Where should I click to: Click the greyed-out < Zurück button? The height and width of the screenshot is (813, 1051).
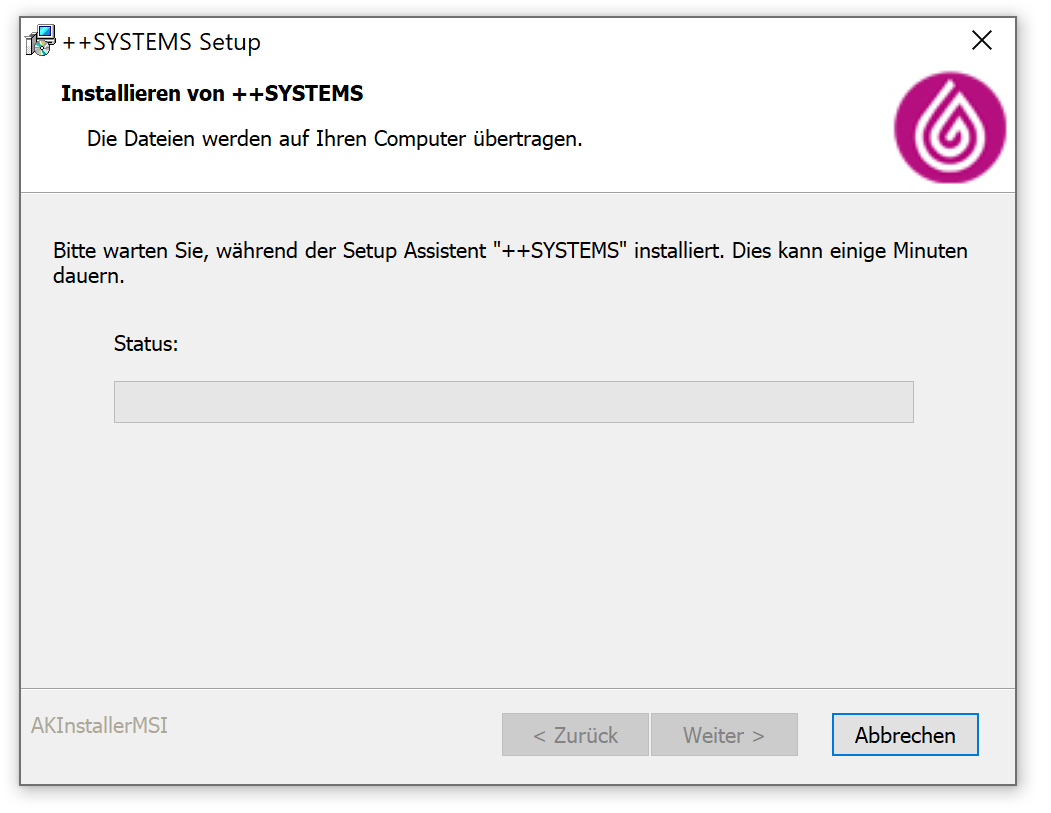coord(575,735)
